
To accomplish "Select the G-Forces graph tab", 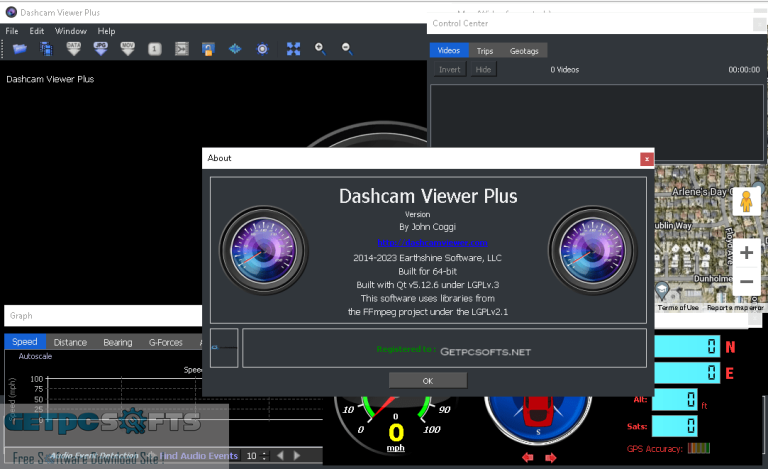I will [166, 342].
